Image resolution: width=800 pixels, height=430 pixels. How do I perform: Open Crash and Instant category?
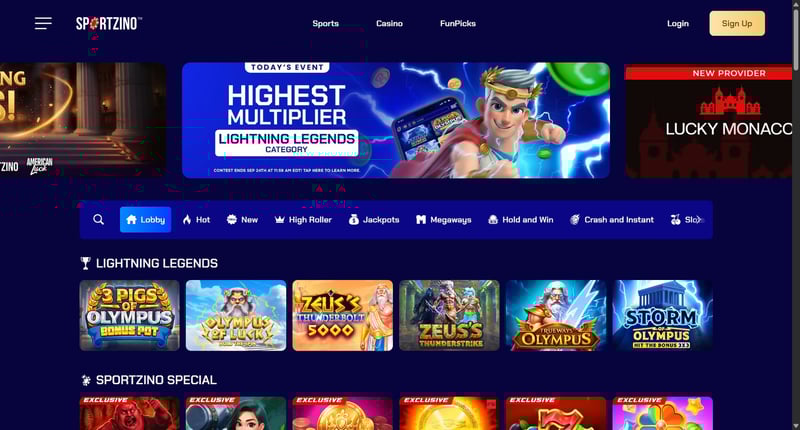(612, 220)
